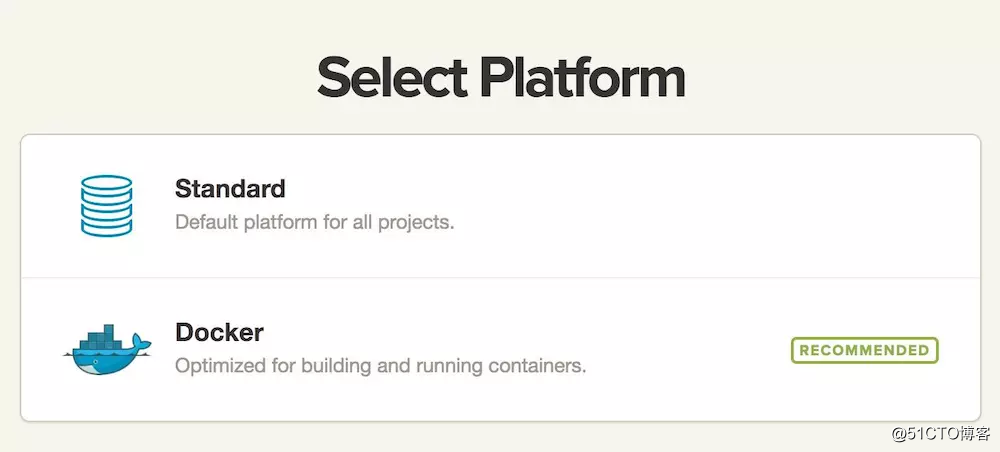Select the Standard platform title

click(230, 189)
